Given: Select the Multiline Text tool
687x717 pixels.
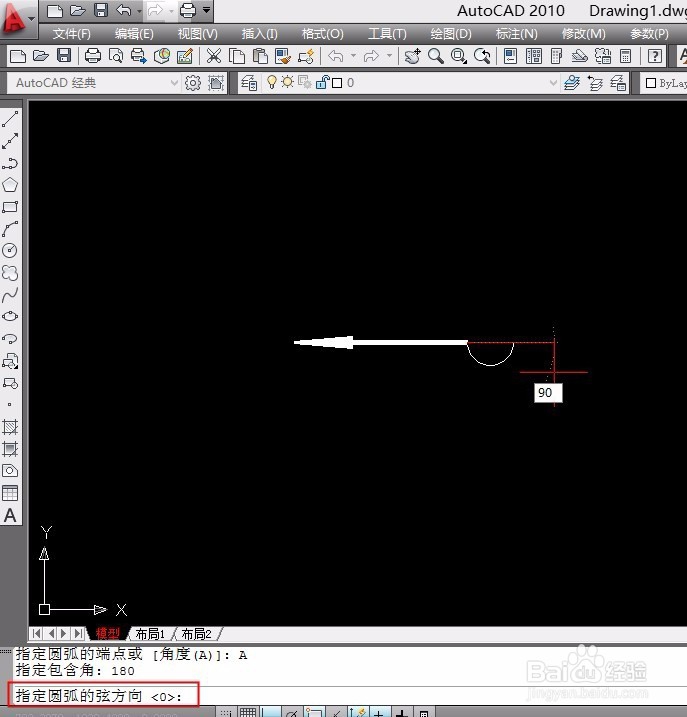Looking at the screenshot, I should 10,515.
